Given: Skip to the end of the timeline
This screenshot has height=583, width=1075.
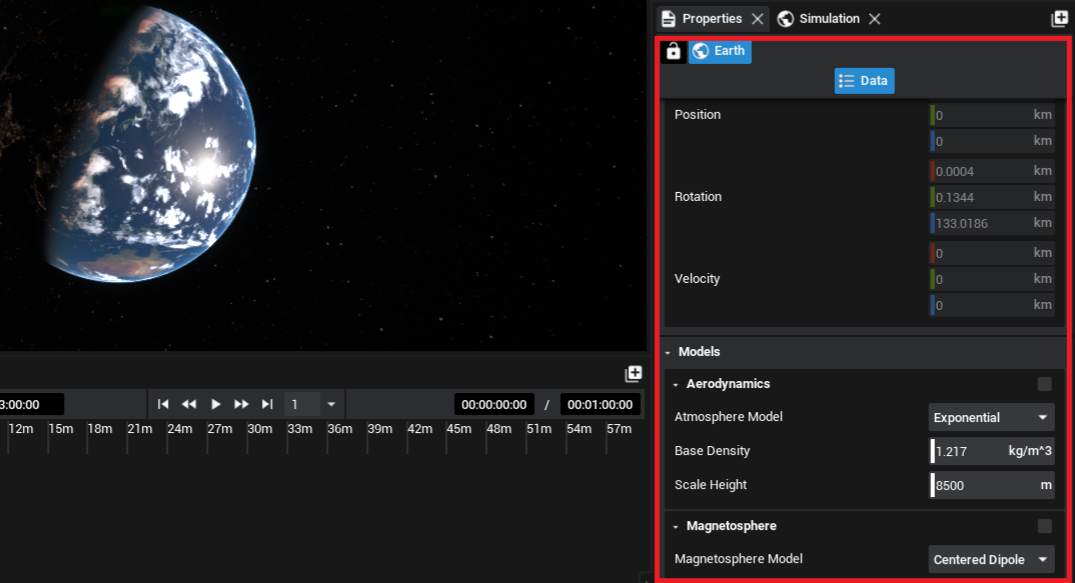Looking at the screenshot, I should 267,405.
